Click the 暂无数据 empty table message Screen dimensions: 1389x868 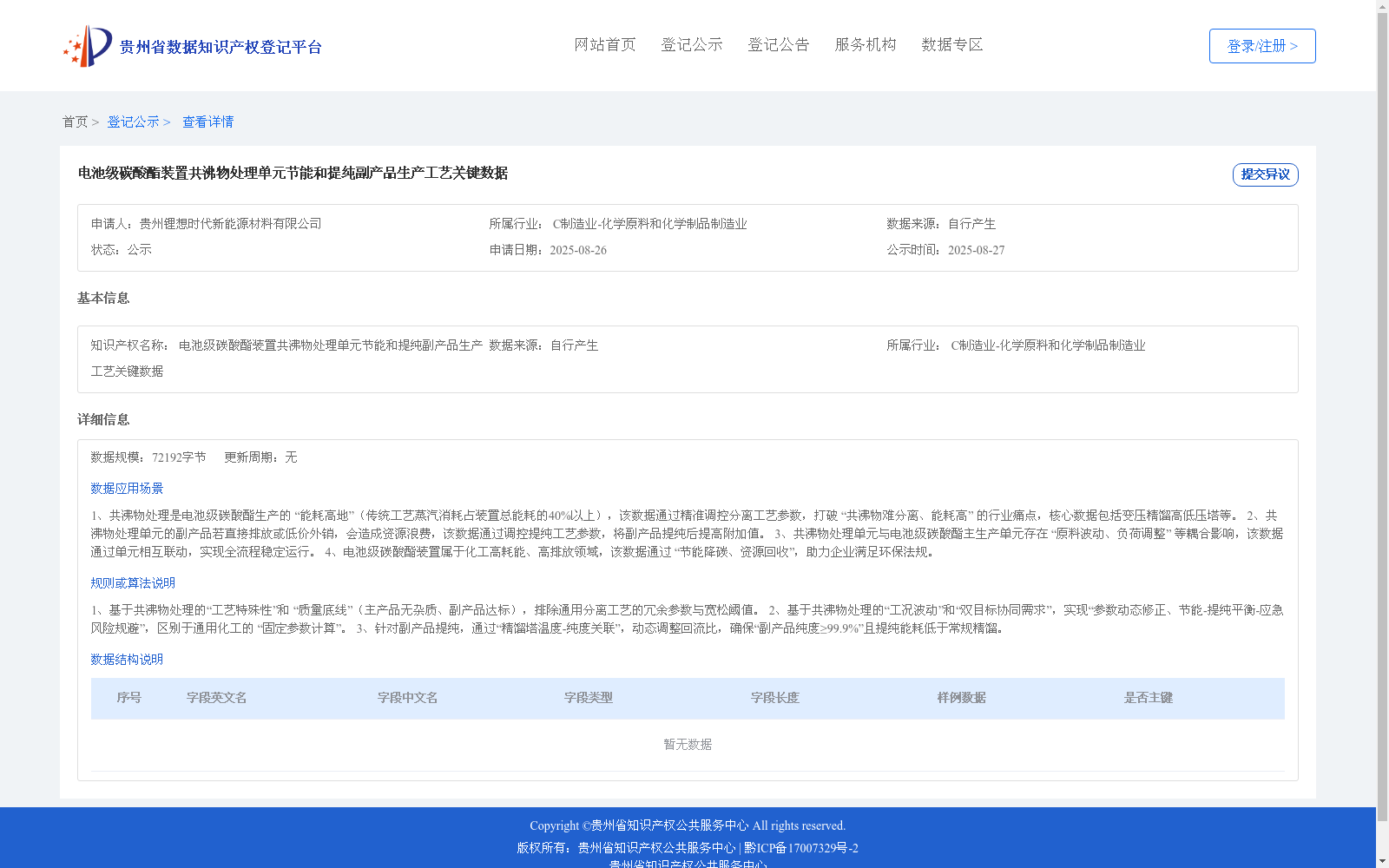pyautogui.click(x=688, y=745)
